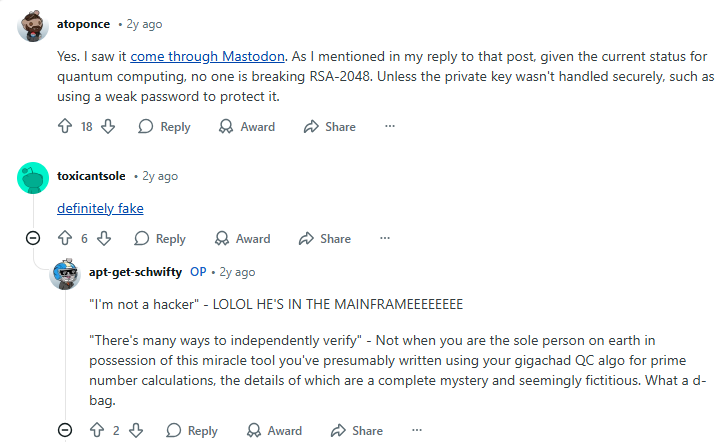Upvote atoponce's comment
Screen dimensions: 723x442
coord(66,127)
